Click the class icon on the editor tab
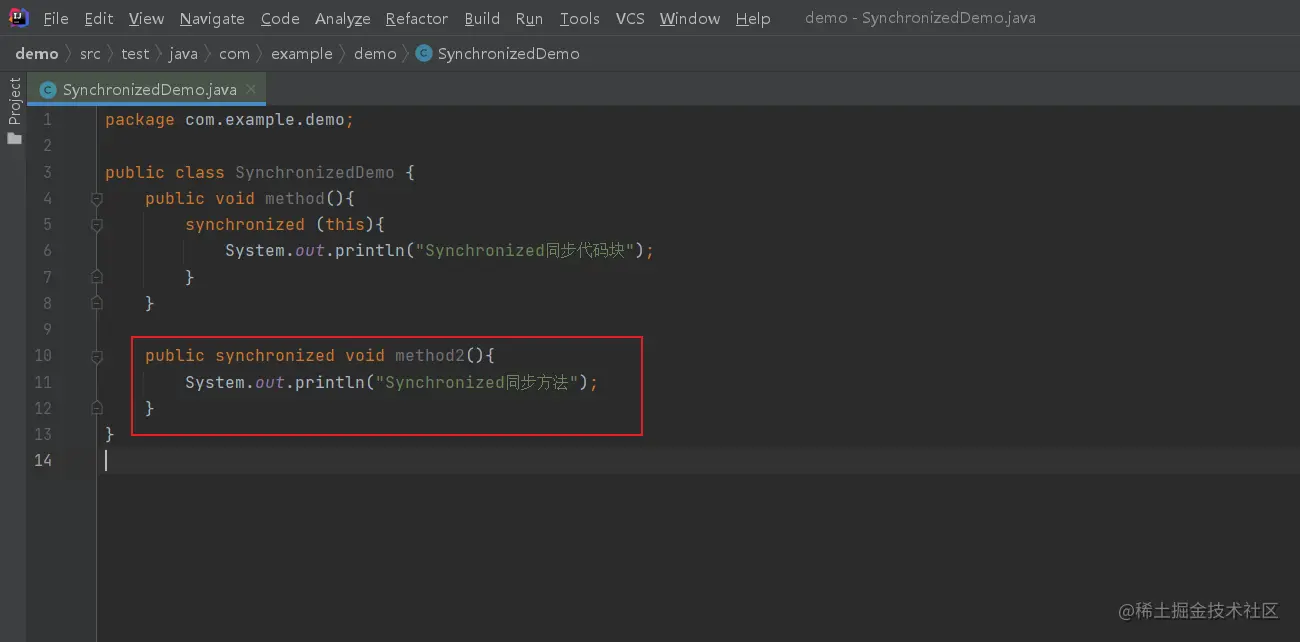 [x=47, y=90]
